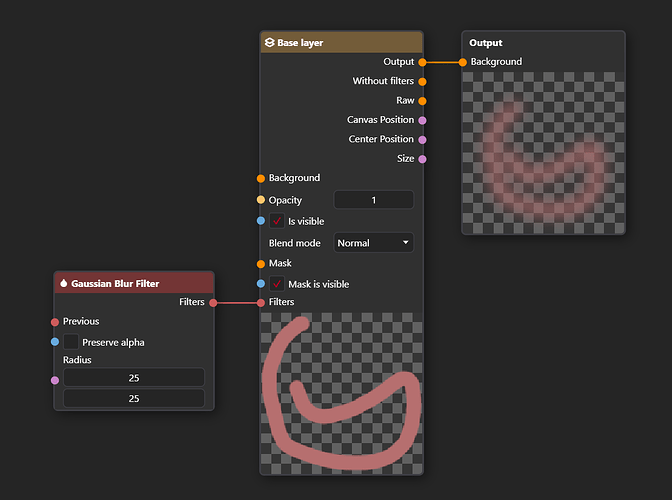Click the Canvas Position output socket
Screen dimensions: 672x500
coord(423,120)
